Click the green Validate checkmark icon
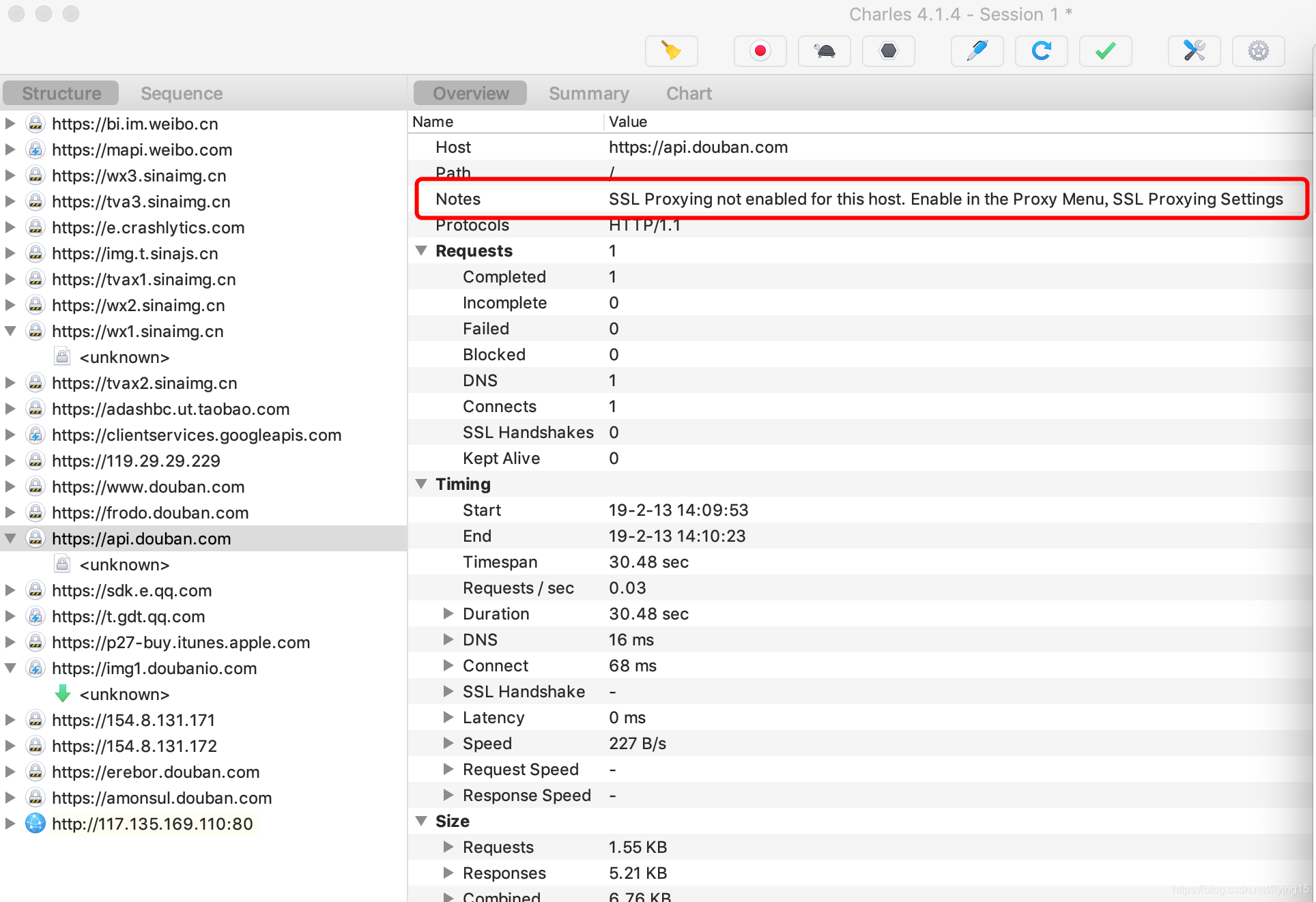 click(1105, 51)
